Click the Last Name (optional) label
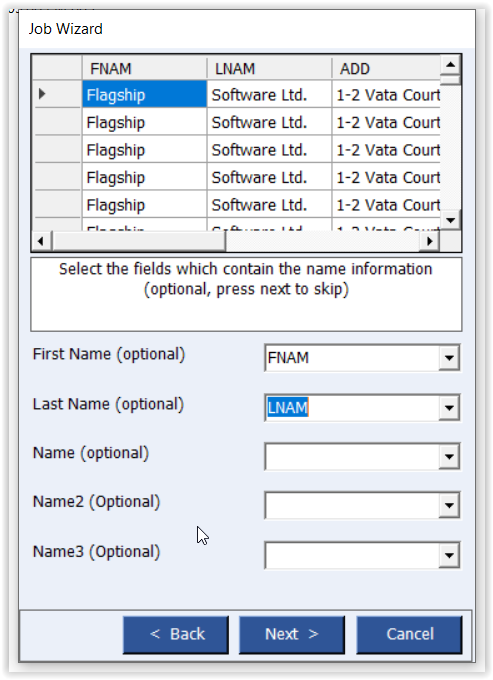 pyautogui.click(x=108, y=404)
